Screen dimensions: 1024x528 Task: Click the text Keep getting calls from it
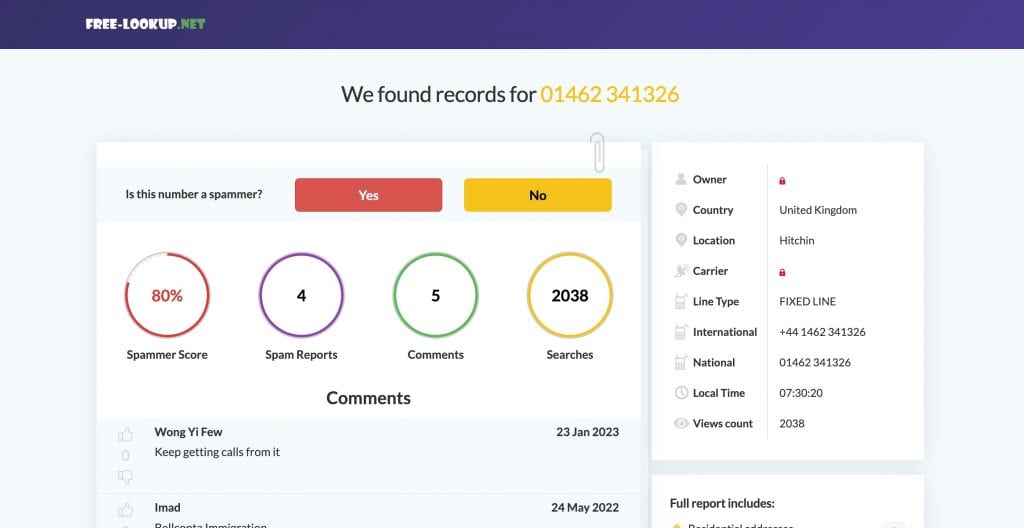pos(217,452)
